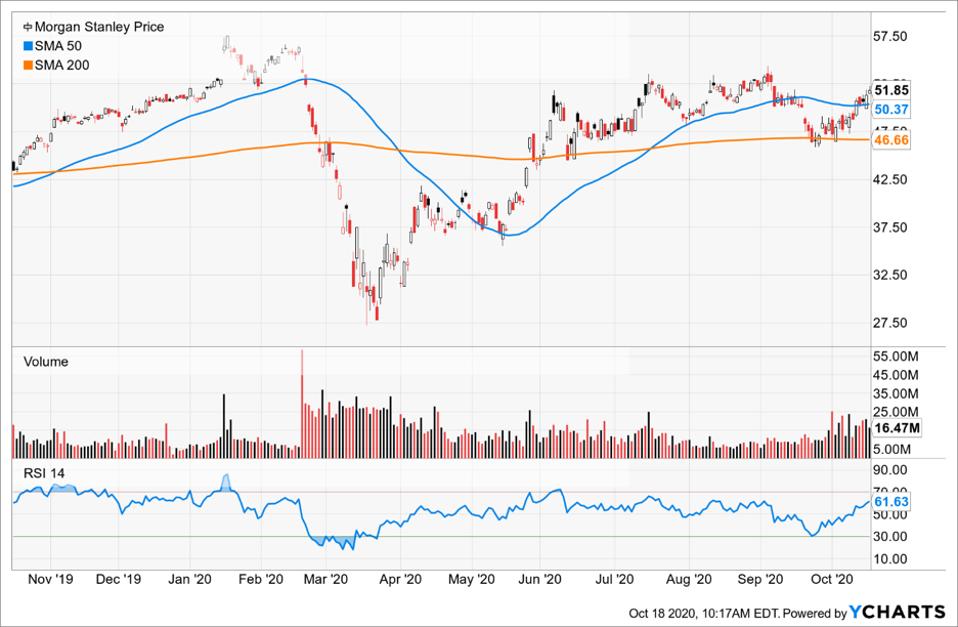Click the Jul '20 date axis label
Image resolution: width=958 pixels, height=627 pixels.
pyautogui.click(x=614, y=579)
